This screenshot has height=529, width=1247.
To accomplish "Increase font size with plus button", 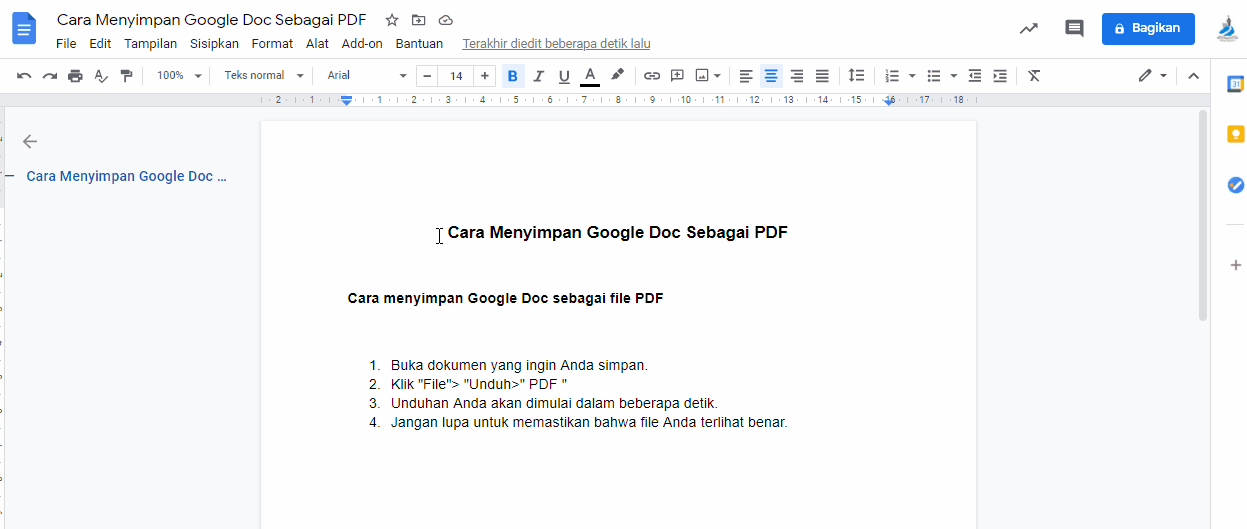I will pyautogui.click(x=485, y=76).
